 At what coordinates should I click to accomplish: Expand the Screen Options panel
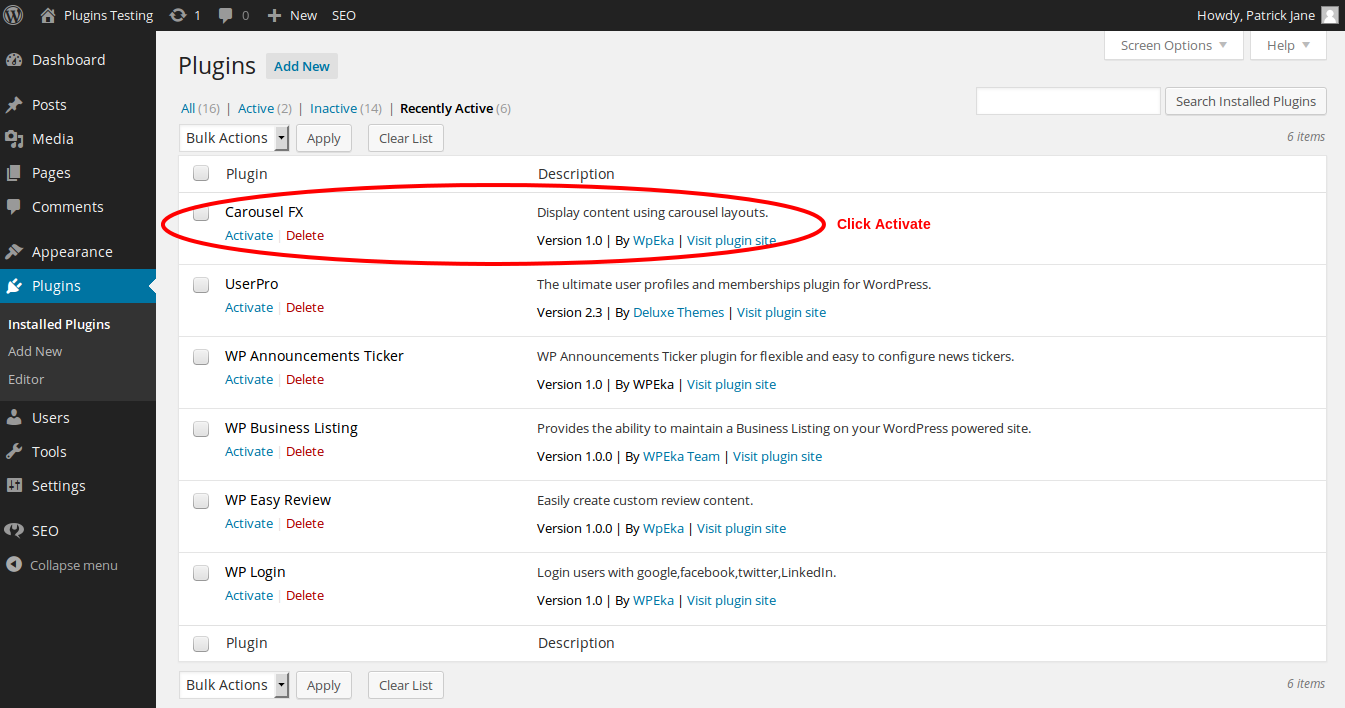tap(1172, 45)
